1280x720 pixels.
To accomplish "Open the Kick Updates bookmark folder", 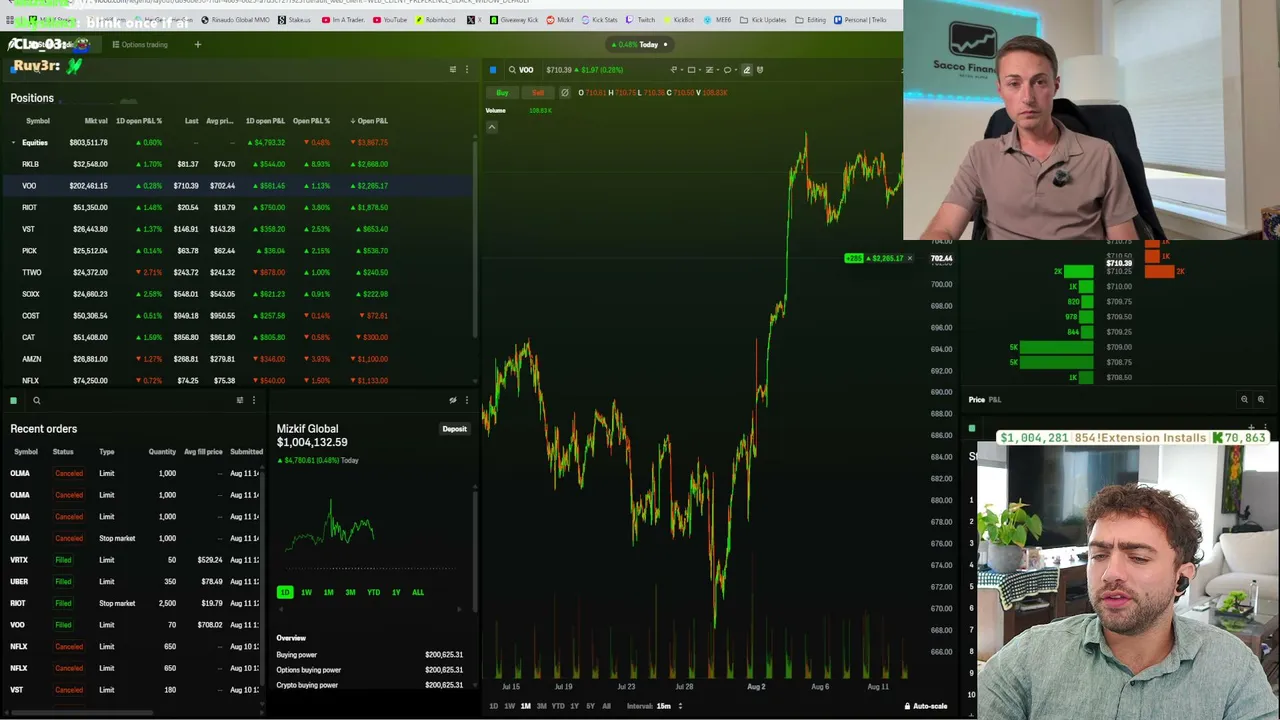I will click(x=763, y=20).
